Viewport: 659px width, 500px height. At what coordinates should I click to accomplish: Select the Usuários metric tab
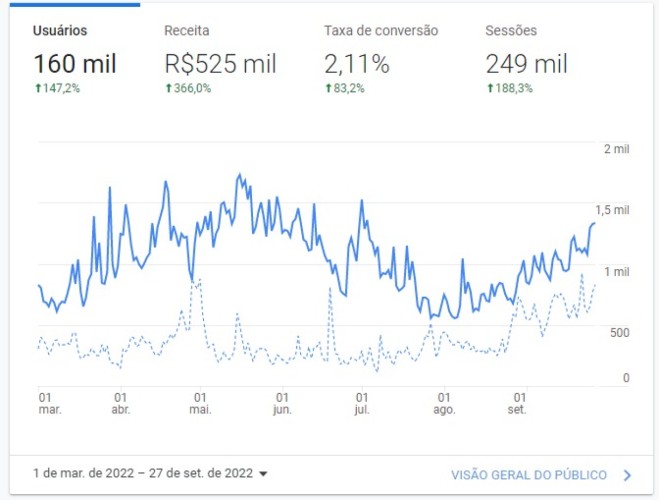[x=60, y=30]
